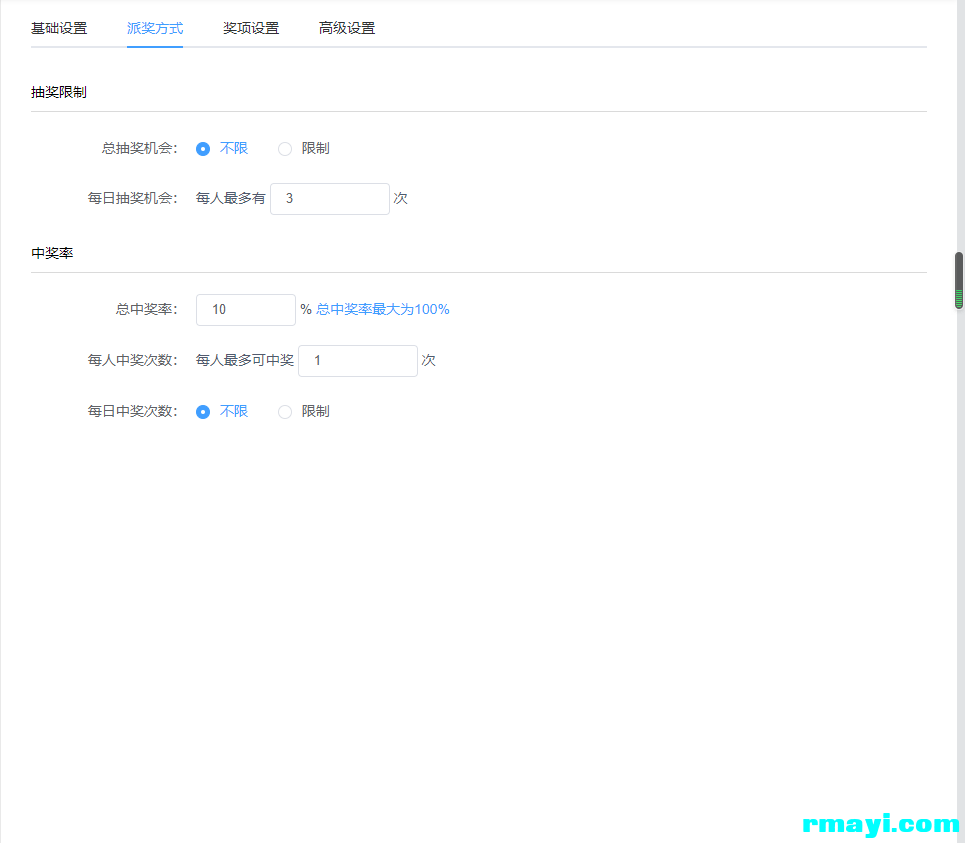Open the 奖项设置 tab
This screenshot has width=965, height=843.
click(x=251, y=28)
